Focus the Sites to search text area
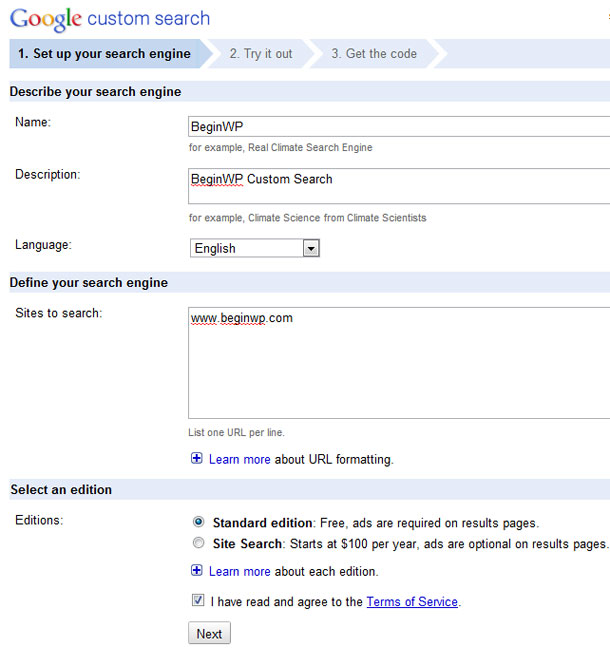Image resolution: width=610 pixels, height=666 pixels. click(x=399, y=363)
